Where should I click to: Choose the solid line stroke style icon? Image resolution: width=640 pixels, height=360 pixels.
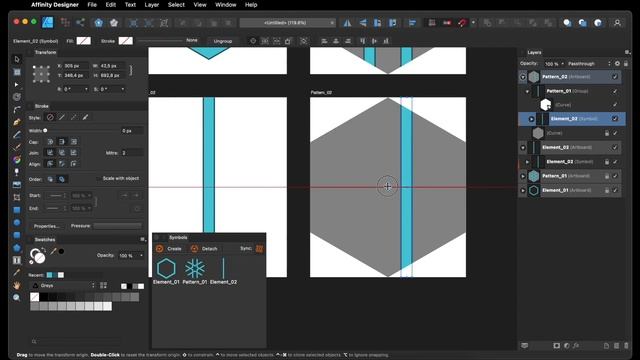coord(62,118)
